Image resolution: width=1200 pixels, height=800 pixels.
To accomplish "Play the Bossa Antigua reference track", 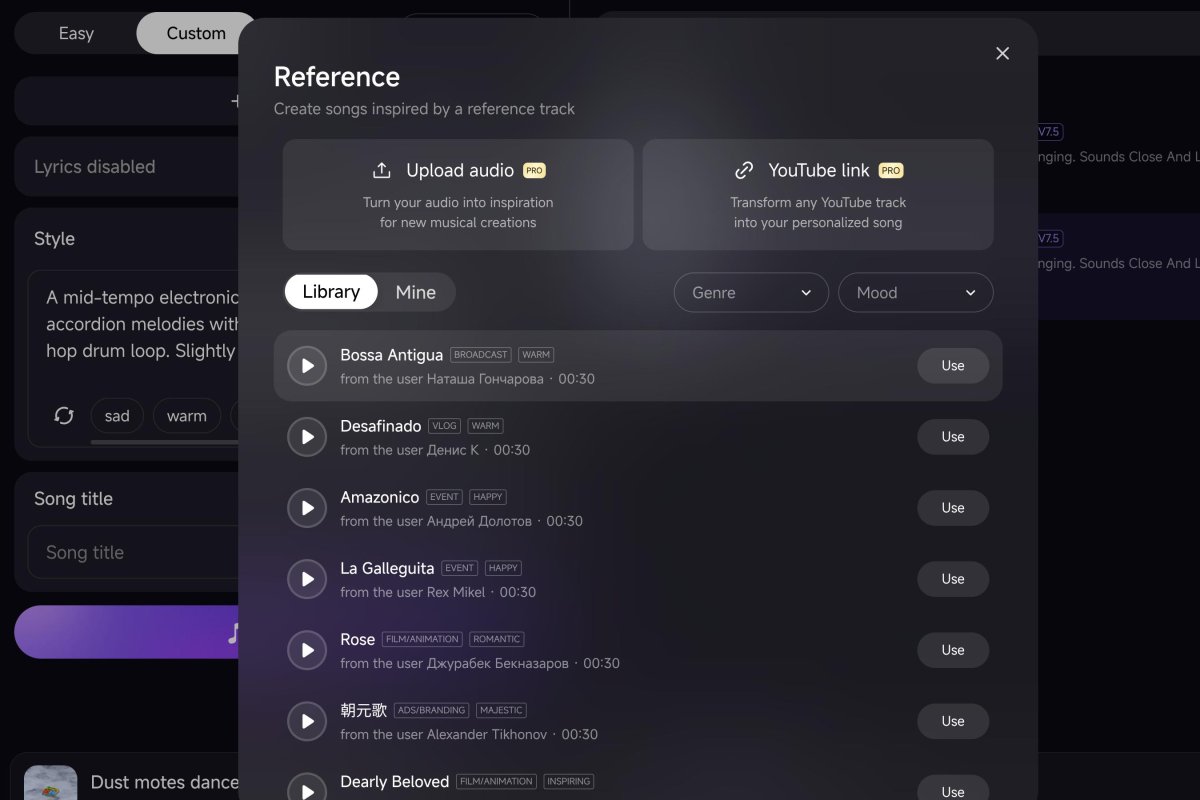I will coord(307,365).
